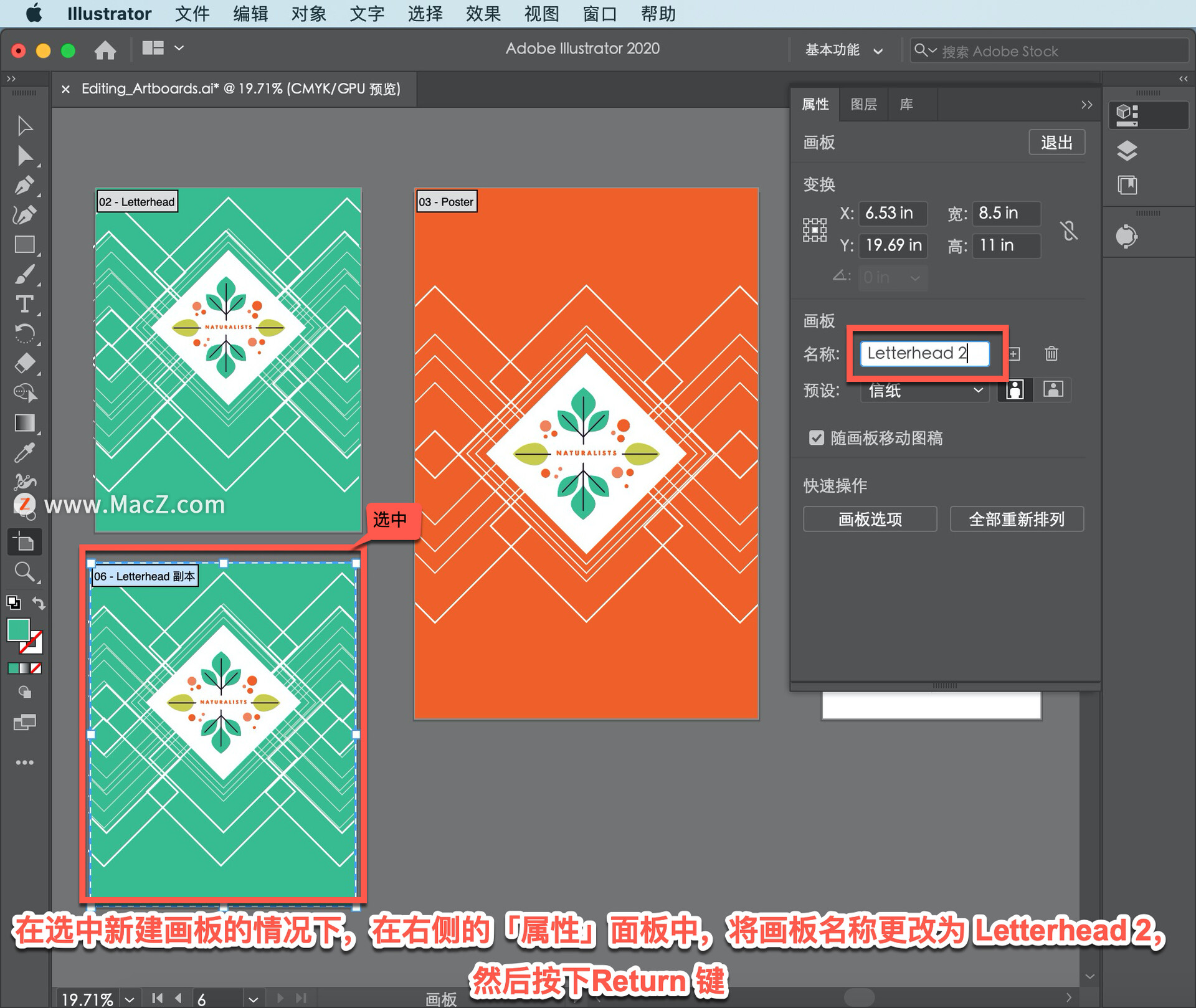Select the Zoom tool
The height and width of the screenshot is (1008, 1196).
tap(24, 571)
